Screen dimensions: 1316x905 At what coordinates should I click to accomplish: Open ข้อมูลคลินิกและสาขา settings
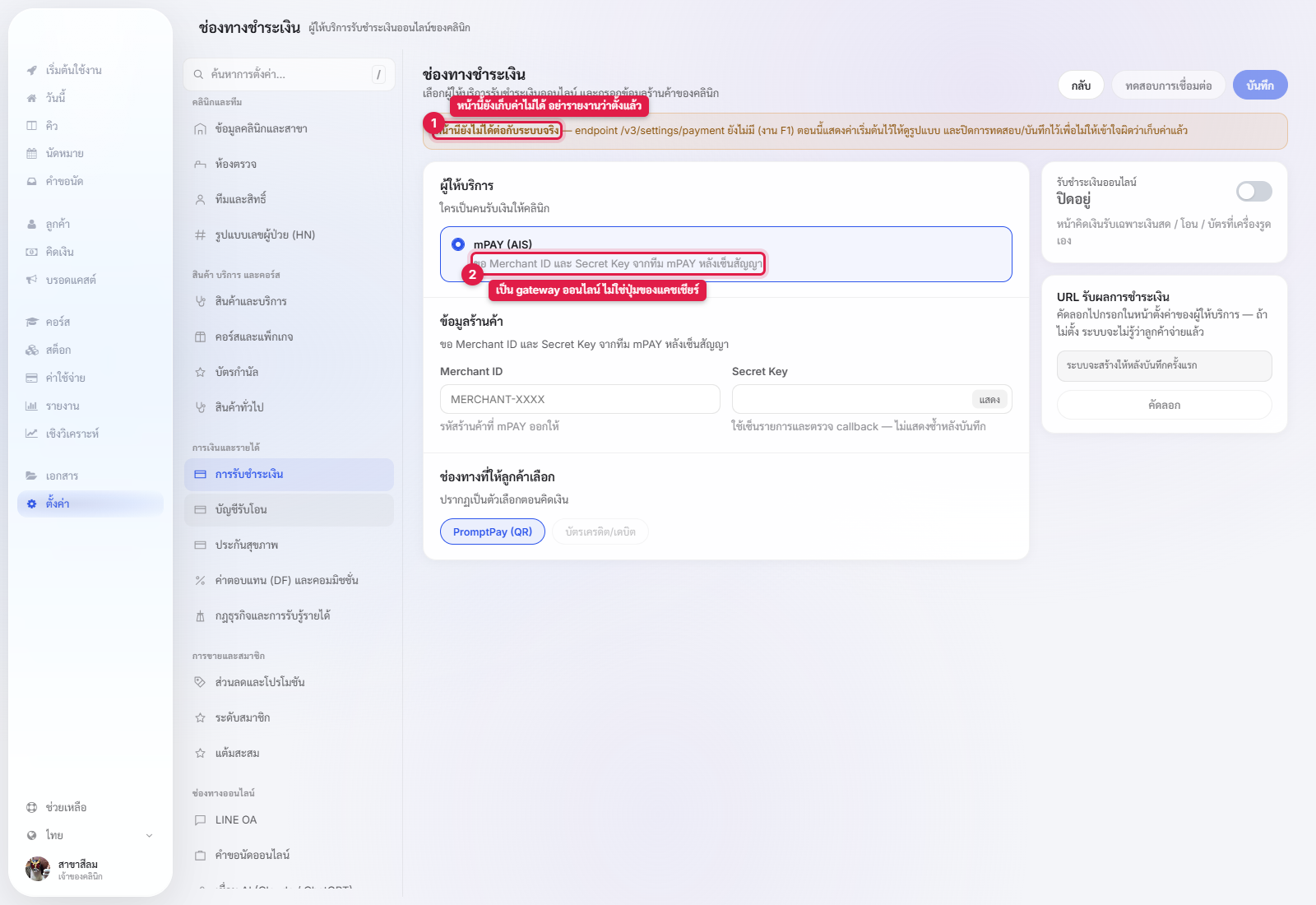click(290, 129)
